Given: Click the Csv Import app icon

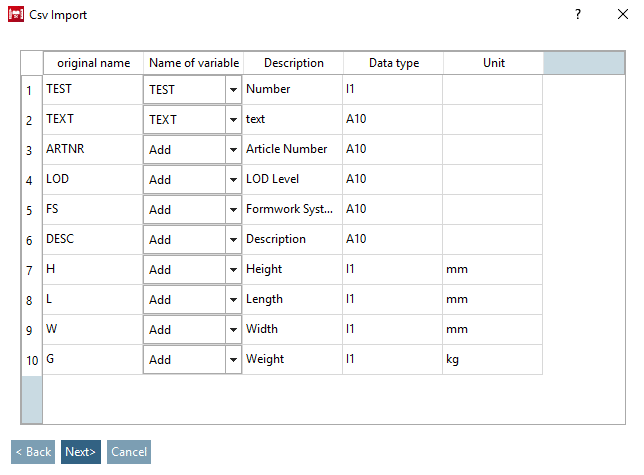Looking at the screenshot, I should pos(16,15).
